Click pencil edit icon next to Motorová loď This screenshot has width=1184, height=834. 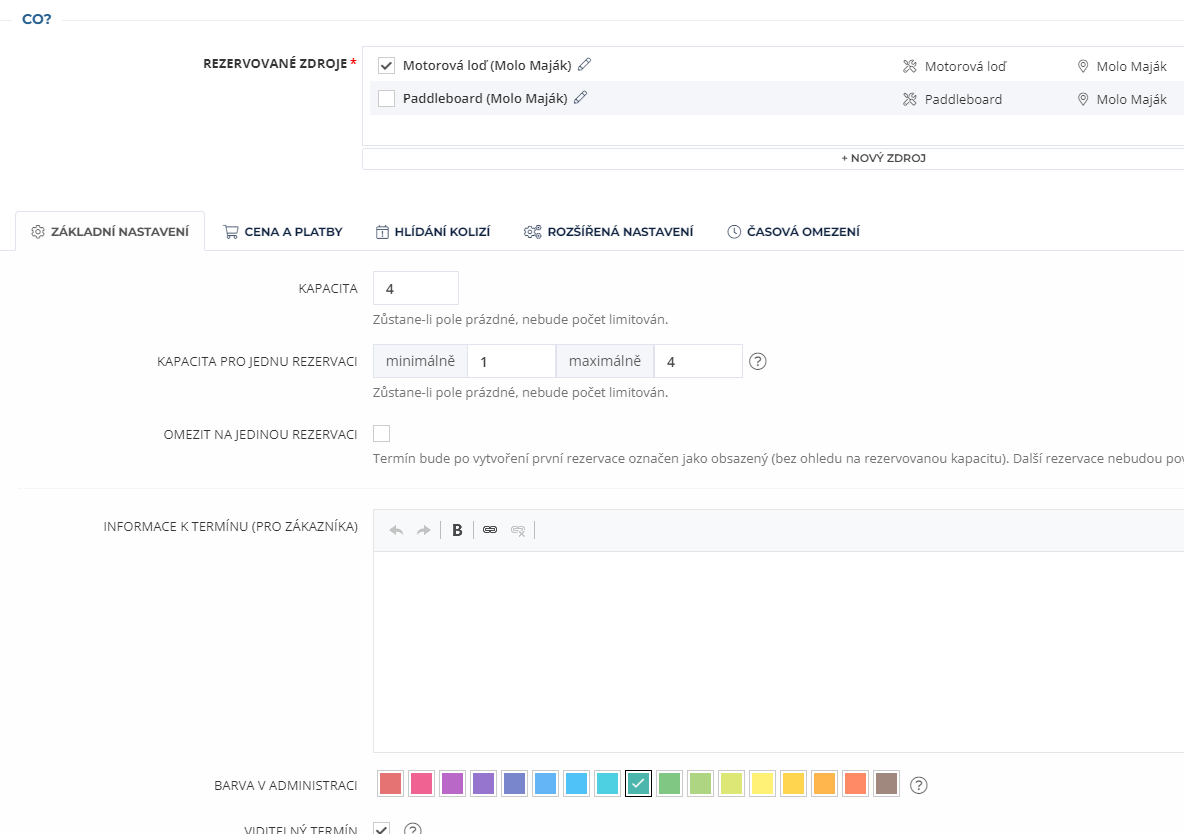[585, 65]
